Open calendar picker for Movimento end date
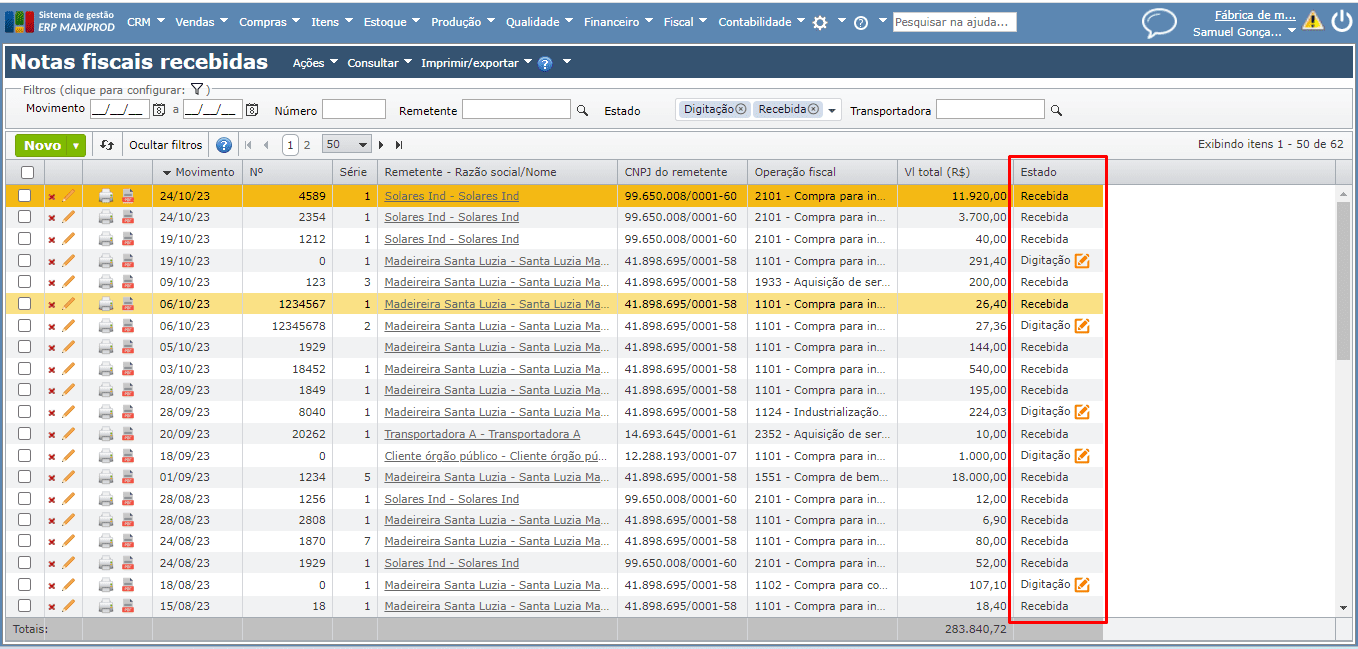 (252, 109)
